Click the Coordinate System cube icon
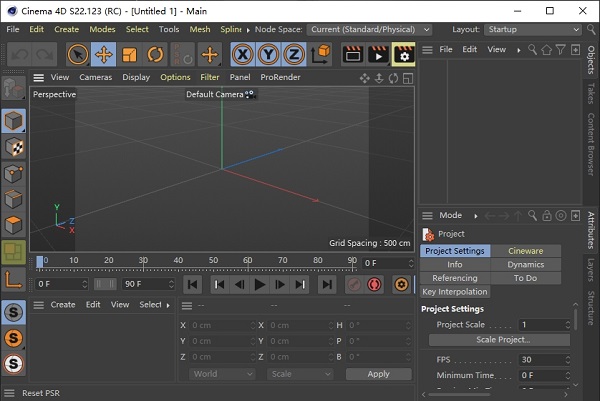This screenshot has width=600, height=401. click(321, 54)
